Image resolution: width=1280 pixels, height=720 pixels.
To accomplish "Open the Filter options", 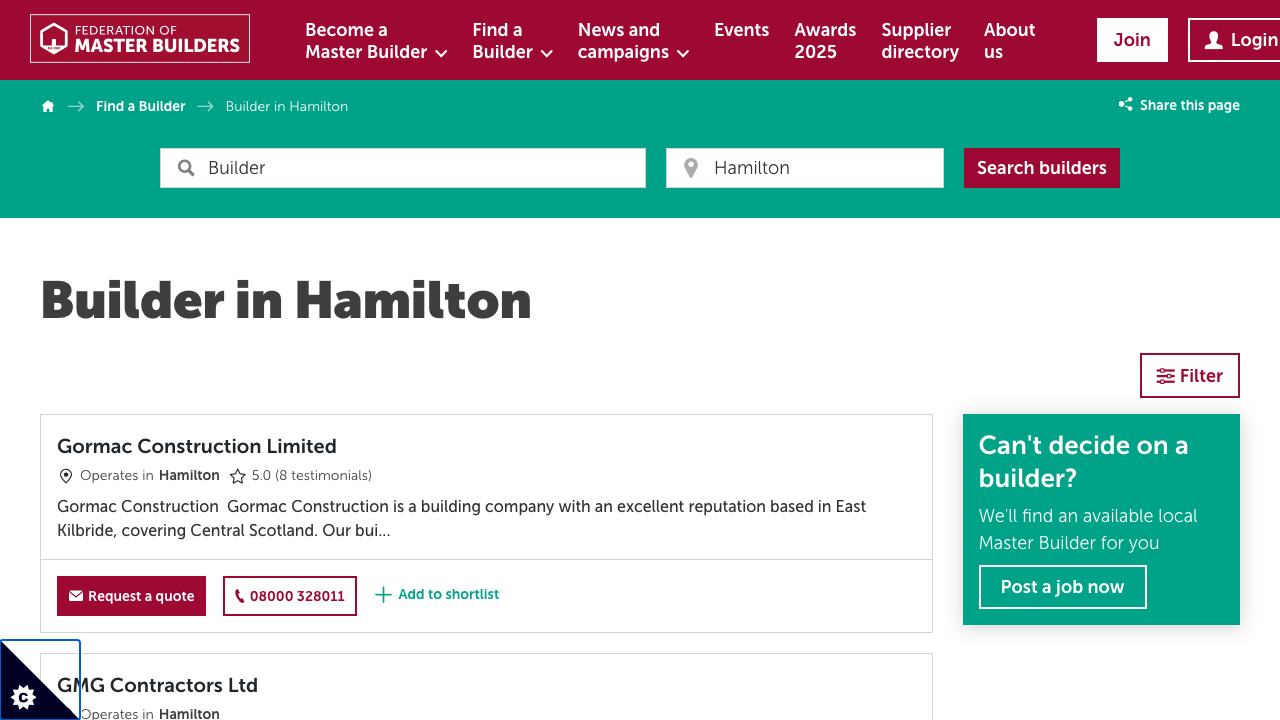I will pos(1189,375).
